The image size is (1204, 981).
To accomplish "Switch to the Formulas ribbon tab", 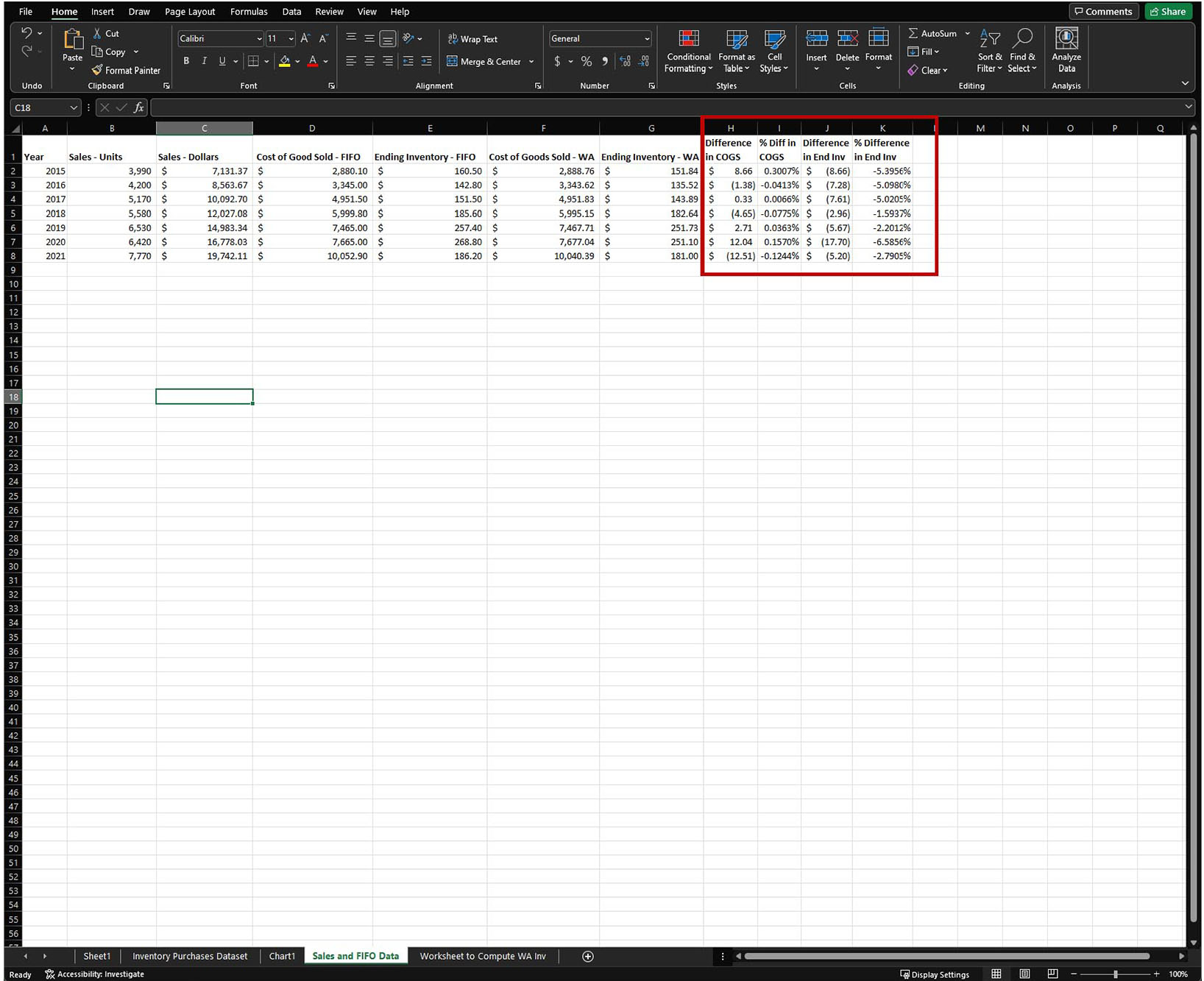I will [x=249, y=11].
